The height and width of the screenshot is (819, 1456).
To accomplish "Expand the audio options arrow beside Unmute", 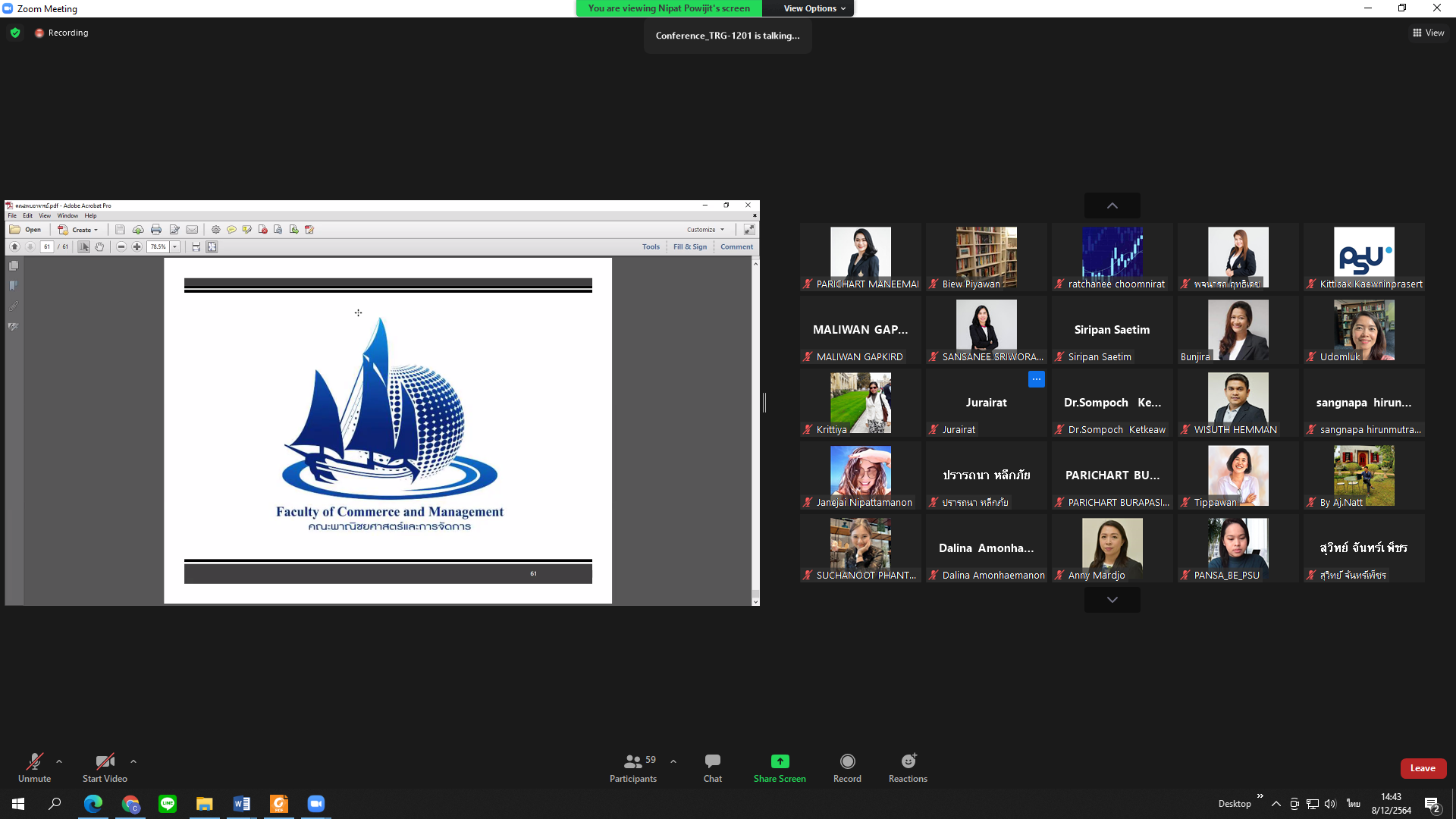I will (x=59, y=761).
